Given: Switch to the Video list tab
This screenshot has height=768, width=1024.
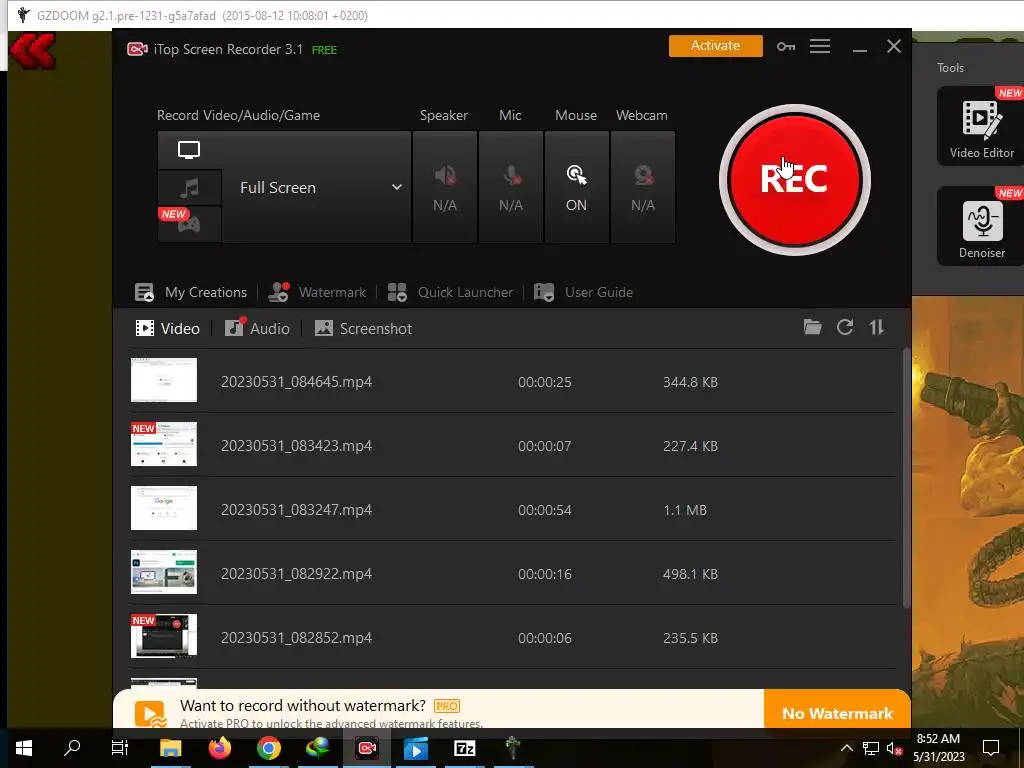Looking at the screenshot, I should [167, 328].
